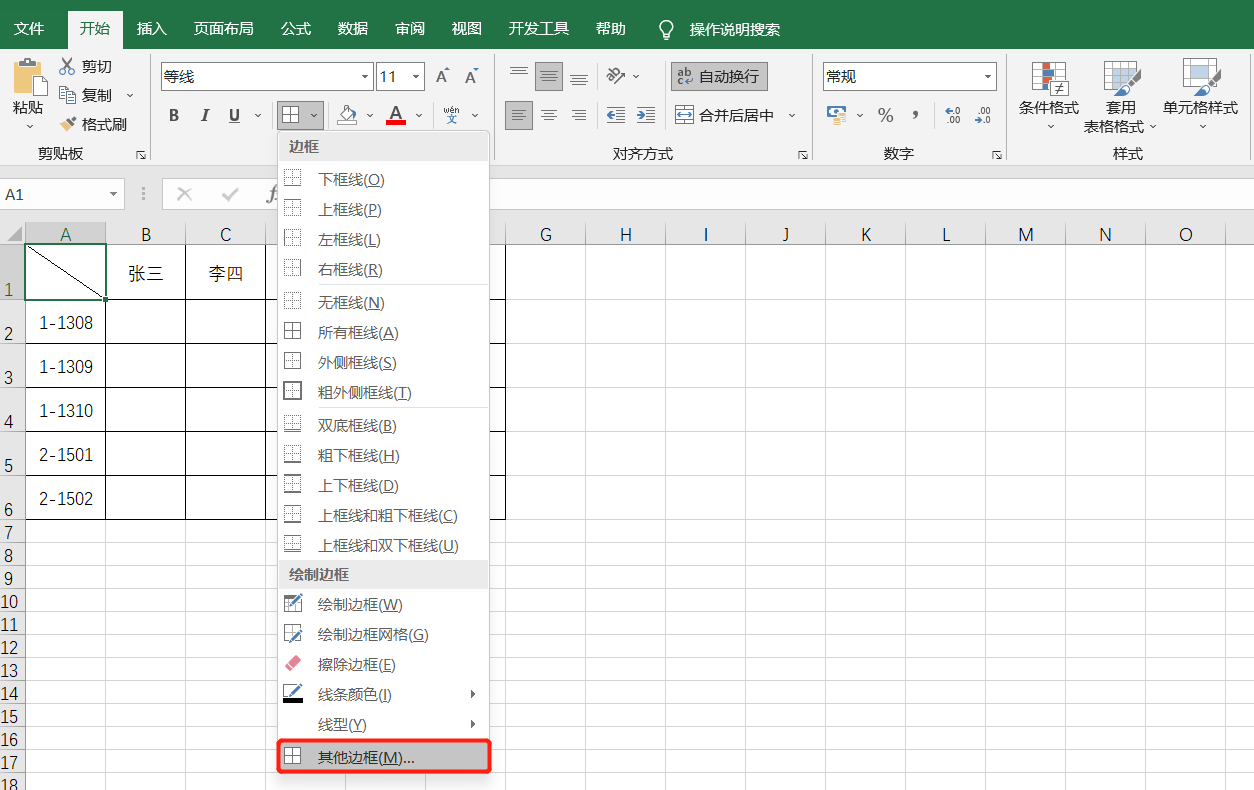Image resolution: width=1254 pixels, height=790 pixels.
Task: Confirm formula entry checkmark icon
Action: pos(231,194)
